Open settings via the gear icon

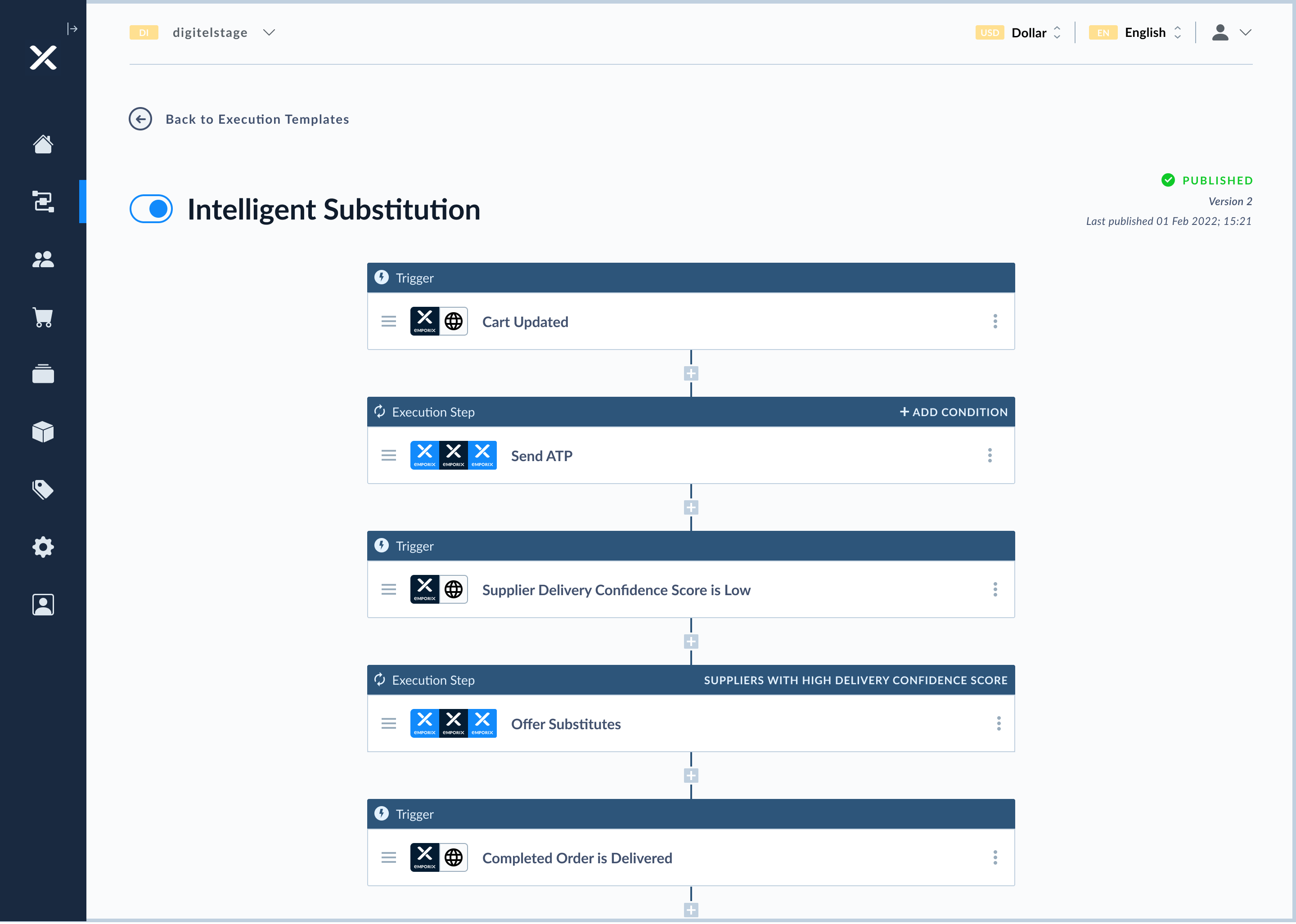pos(43,547)
